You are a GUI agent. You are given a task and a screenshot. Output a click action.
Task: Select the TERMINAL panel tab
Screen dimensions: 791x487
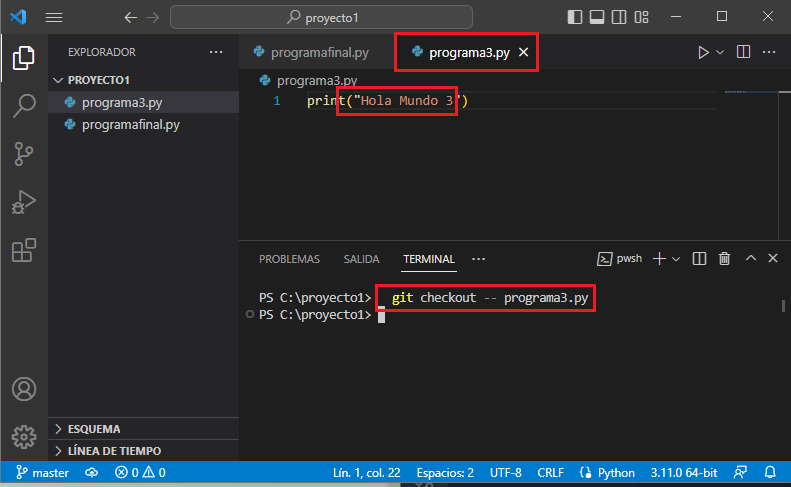point(429,259)
